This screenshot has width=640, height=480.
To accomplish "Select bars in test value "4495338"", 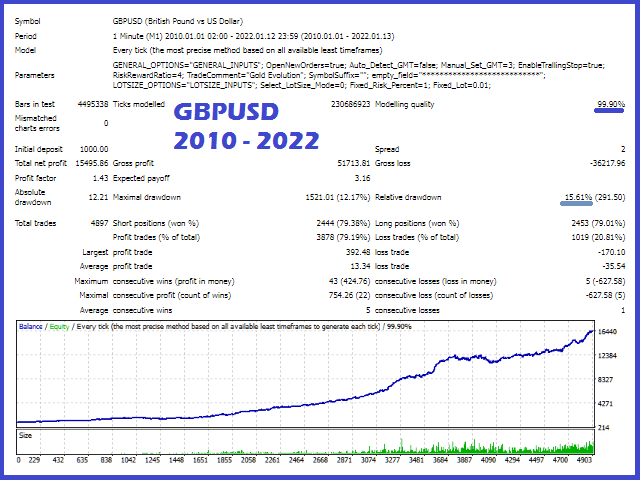I will (93, 104).
